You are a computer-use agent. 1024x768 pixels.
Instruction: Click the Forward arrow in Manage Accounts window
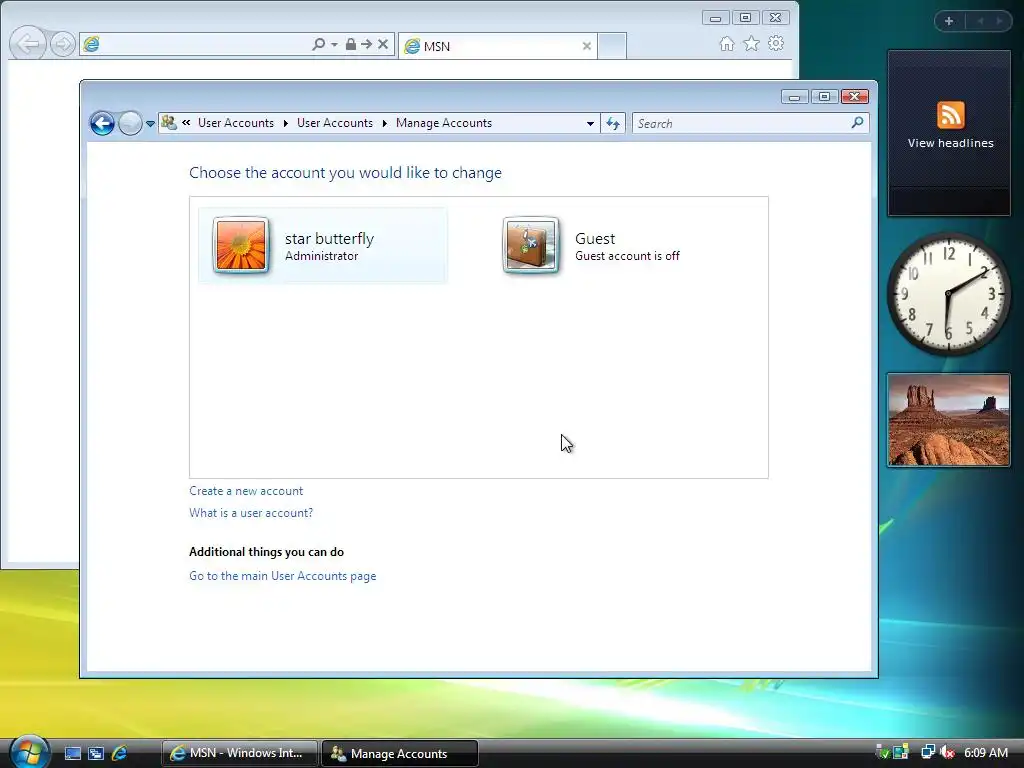tap(130, 123)
